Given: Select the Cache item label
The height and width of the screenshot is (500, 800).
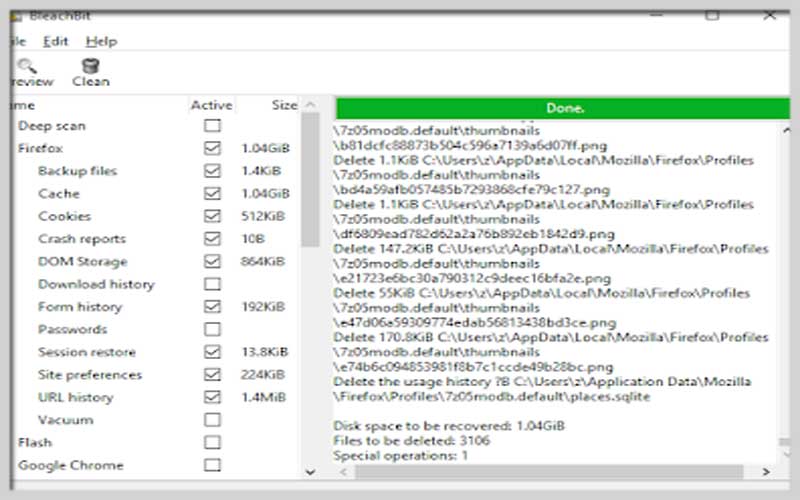Looking at the screenshot, I should (x=59, y=193).
